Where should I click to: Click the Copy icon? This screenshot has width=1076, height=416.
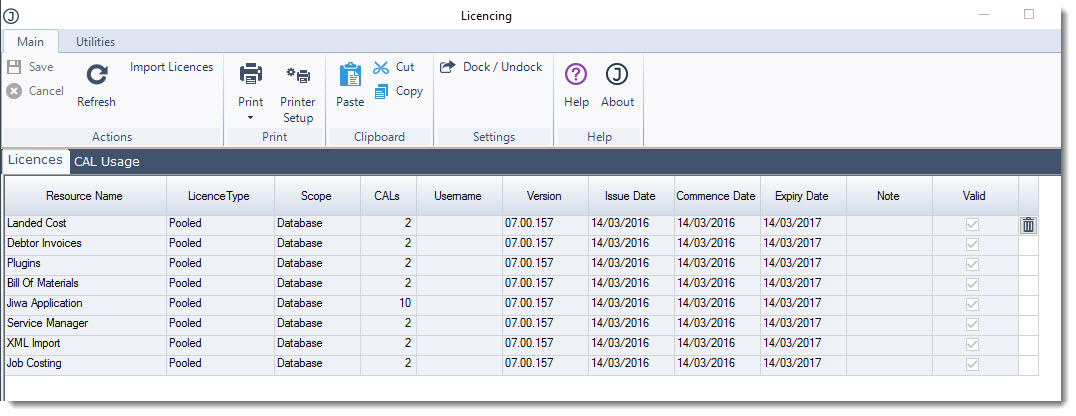382,91
